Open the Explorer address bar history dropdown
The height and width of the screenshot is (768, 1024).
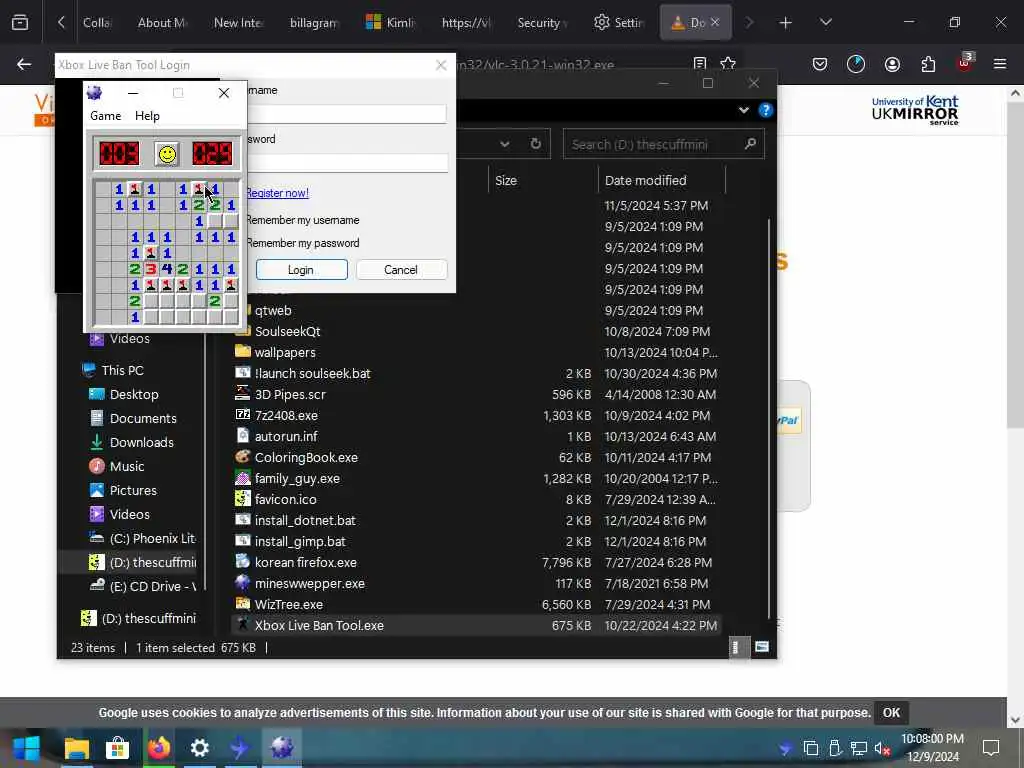click(x=504, y=144)
